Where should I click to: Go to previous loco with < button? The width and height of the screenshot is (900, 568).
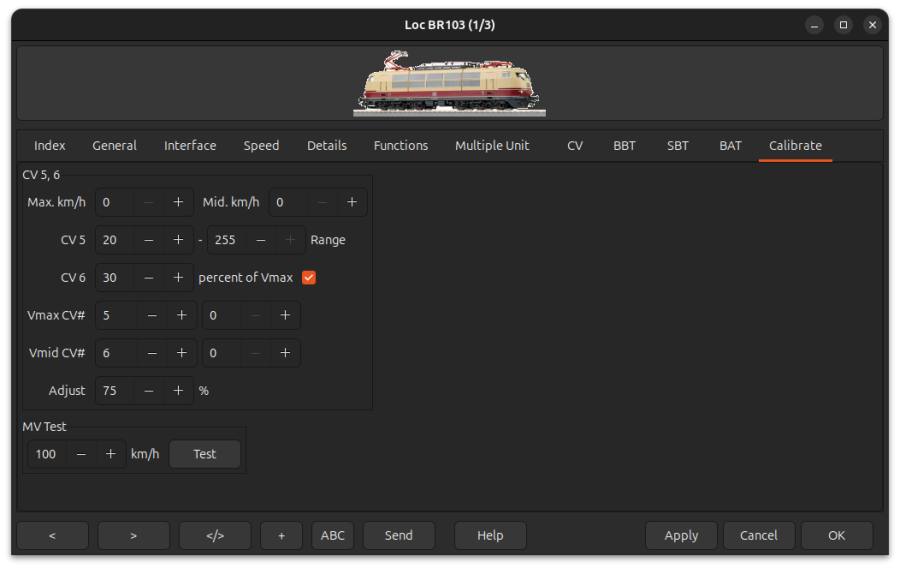pyautogui.click(x=52, y=536)
